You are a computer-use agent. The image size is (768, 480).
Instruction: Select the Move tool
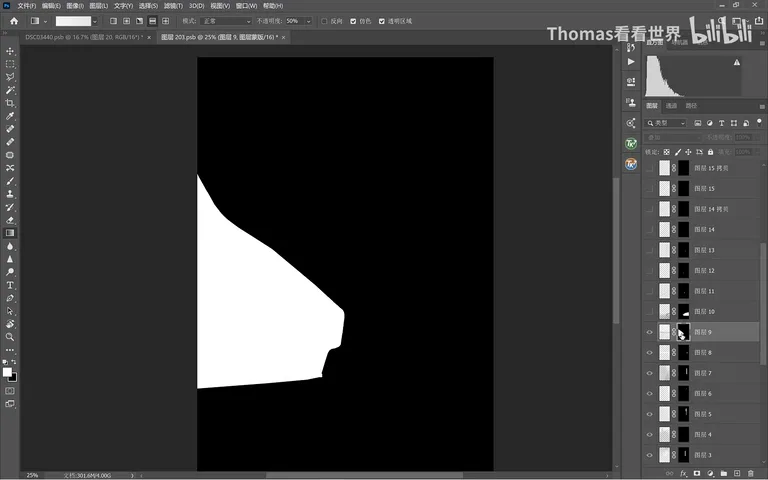pos(10,51)
